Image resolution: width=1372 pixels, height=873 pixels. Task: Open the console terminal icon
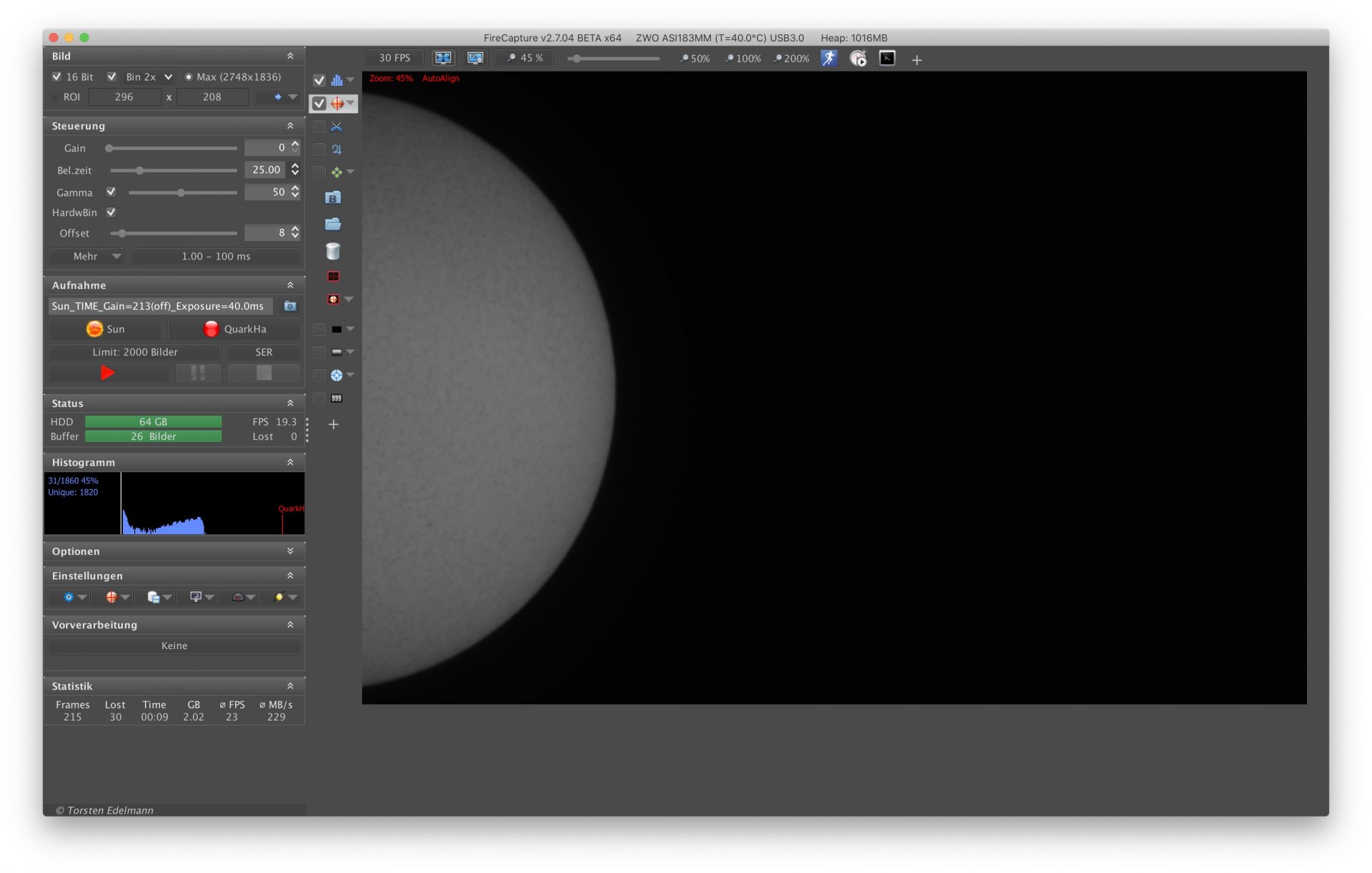point(887,59)
